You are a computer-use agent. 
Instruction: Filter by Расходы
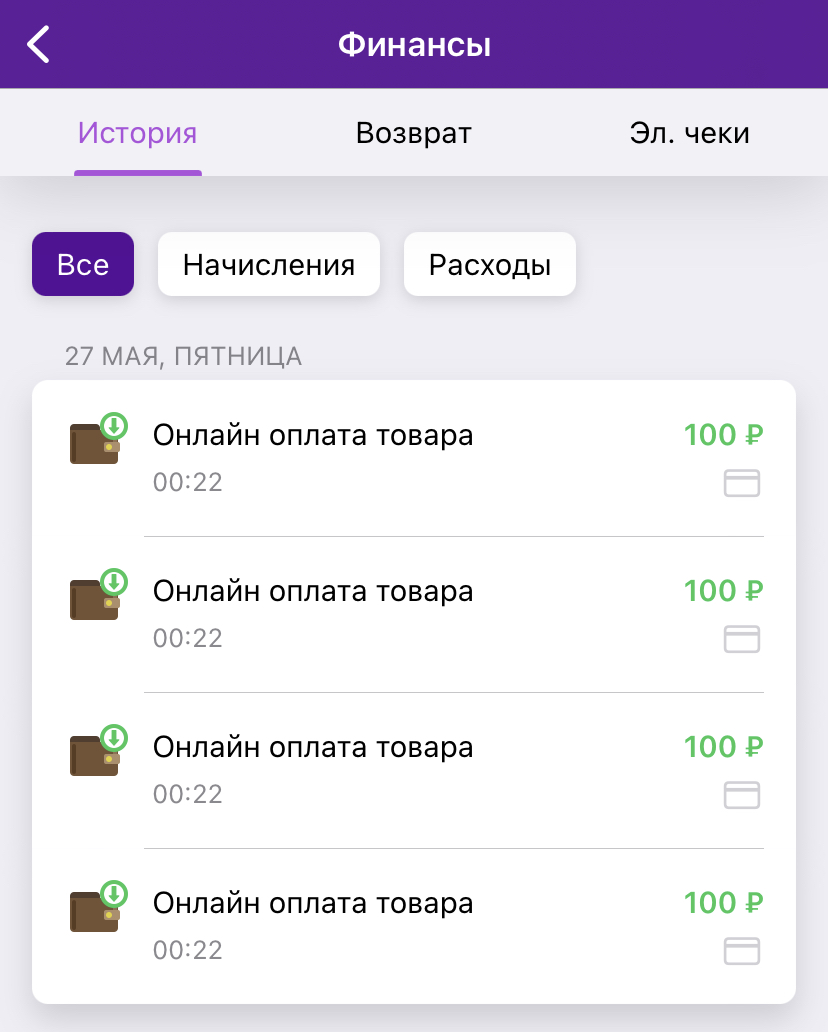click(490, 264)
